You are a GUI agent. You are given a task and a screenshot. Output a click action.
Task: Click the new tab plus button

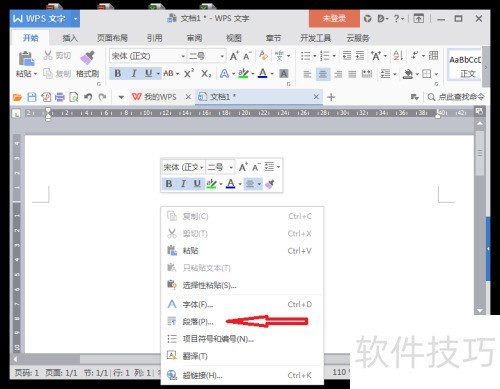pos(331,97)
